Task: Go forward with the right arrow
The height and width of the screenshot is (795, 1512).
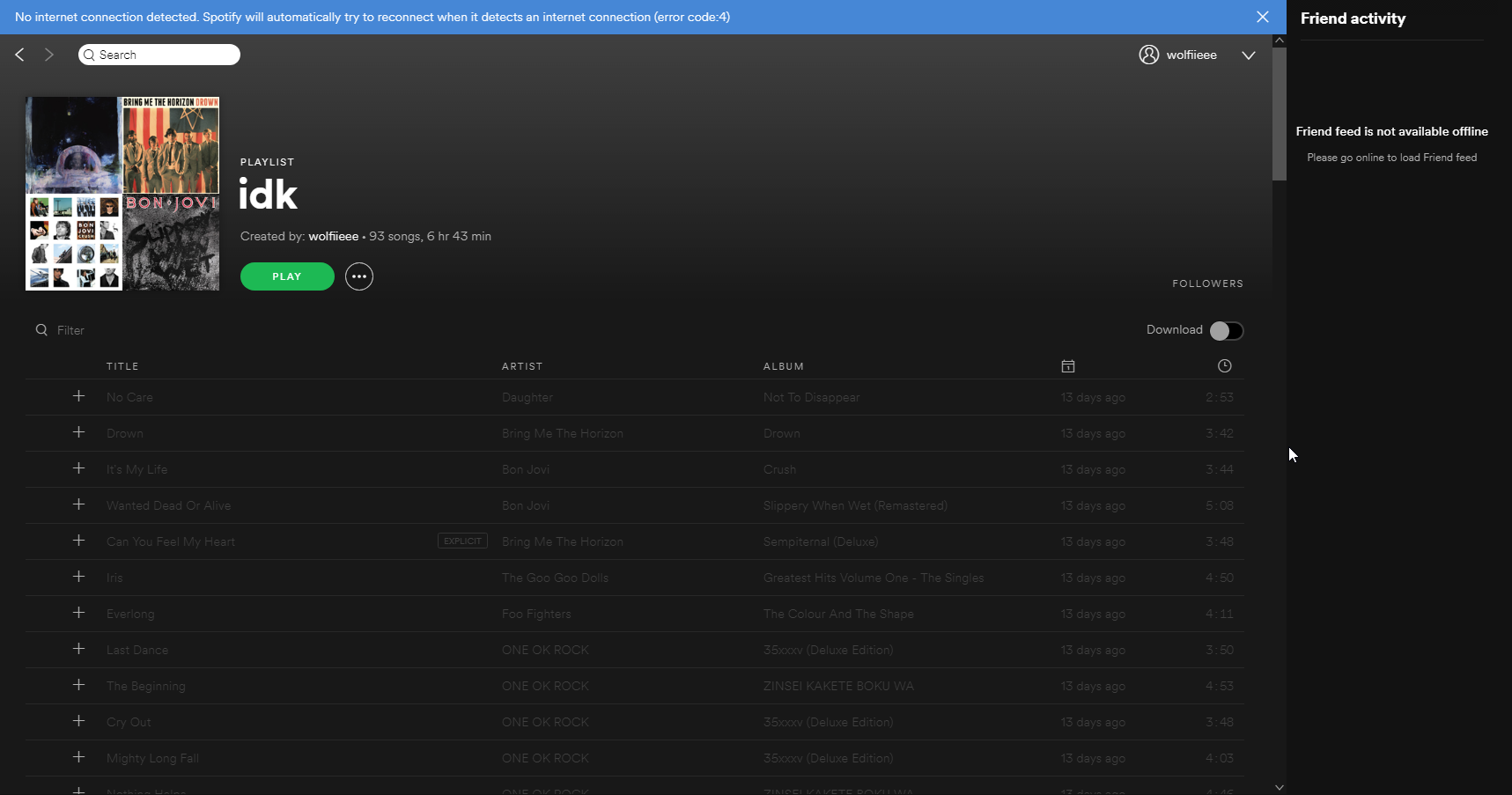Action: (49, 55)
